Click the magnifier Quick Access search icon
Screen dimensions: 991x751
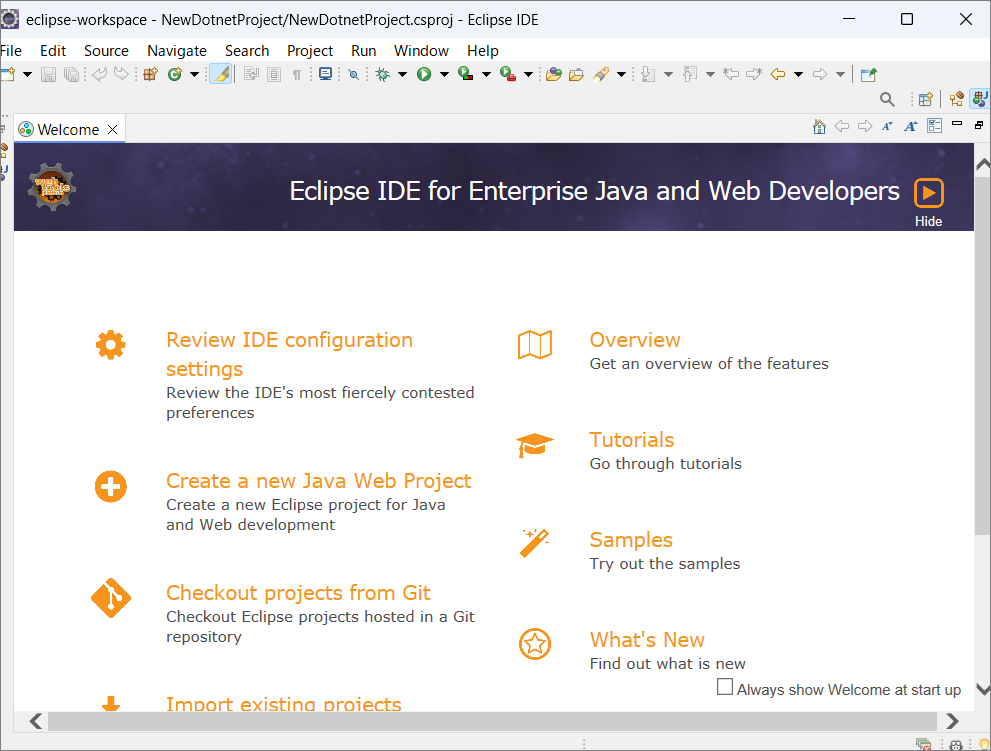click(x=887, y=99)
